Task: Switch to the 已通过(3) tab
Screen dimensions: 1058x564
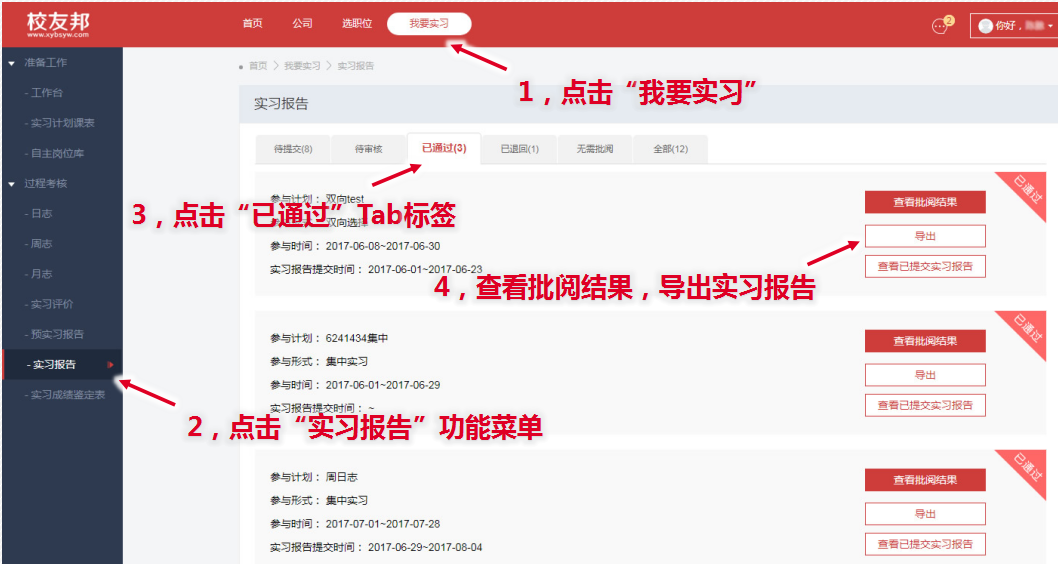Action: (443, 148)
